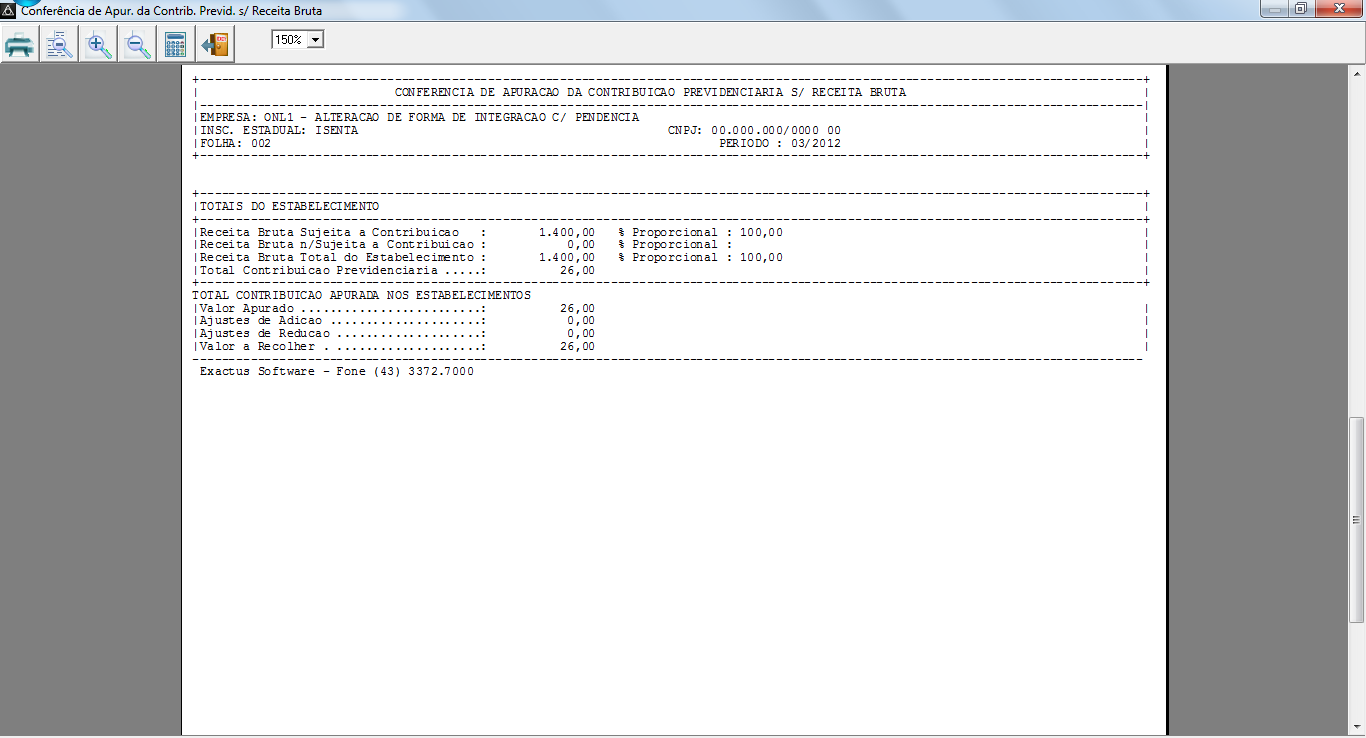Screen dimensions: 1366x738
Task: Click the vertical scrollbar up arrow
Action: coord(1357,74)
